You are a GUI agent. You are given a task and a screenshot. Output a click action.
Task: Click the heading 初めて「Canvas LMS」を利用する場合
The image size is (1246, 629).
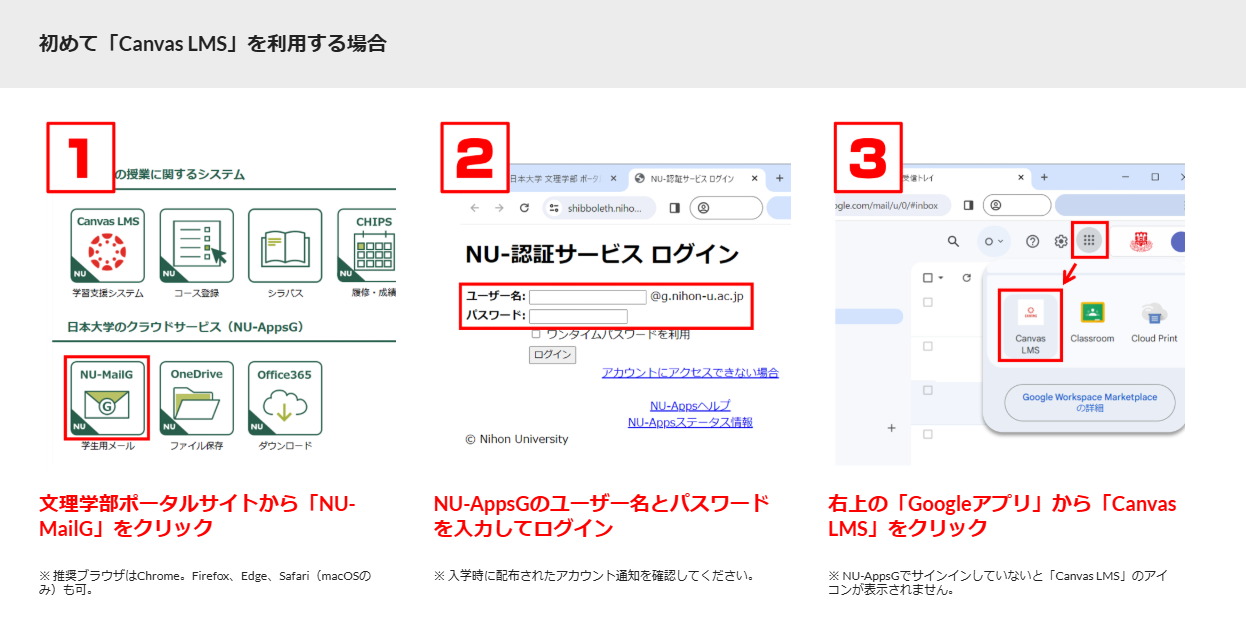tap(212, 44)
